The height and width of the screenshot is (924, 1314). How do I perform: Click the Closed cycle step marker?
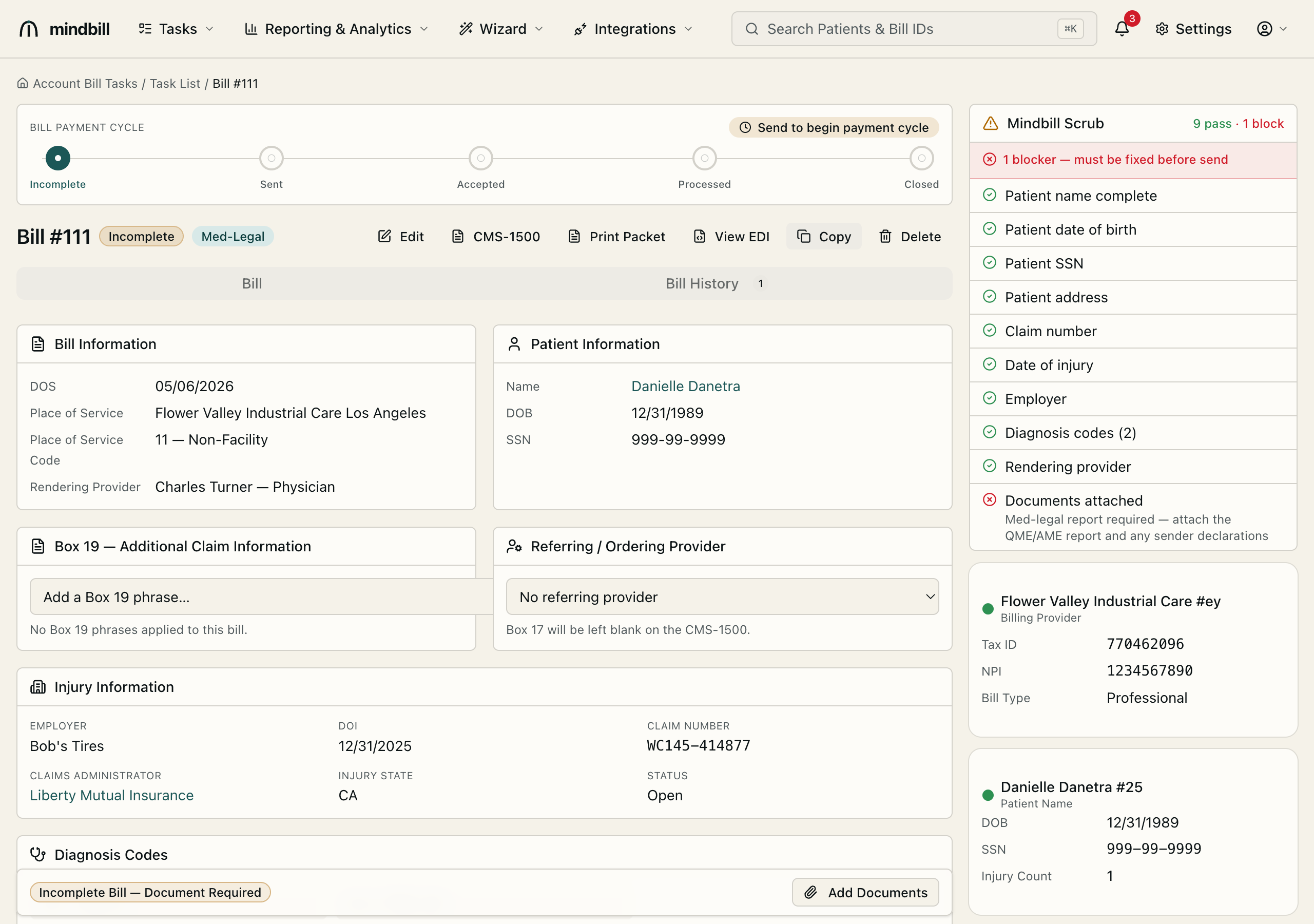[x=921, y=158]
